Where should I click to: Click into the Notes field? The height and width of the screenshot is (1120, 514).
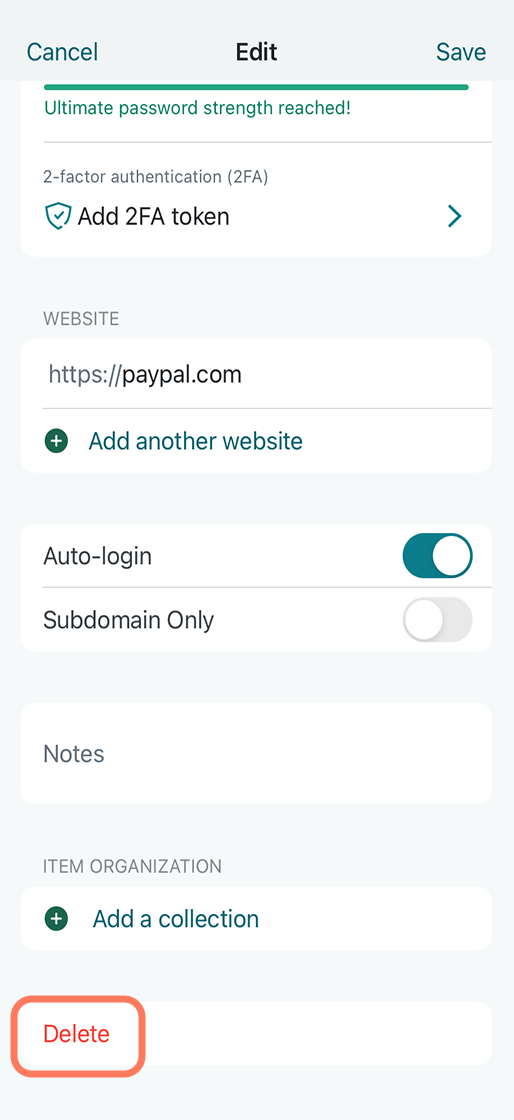(x=256, y=754)
